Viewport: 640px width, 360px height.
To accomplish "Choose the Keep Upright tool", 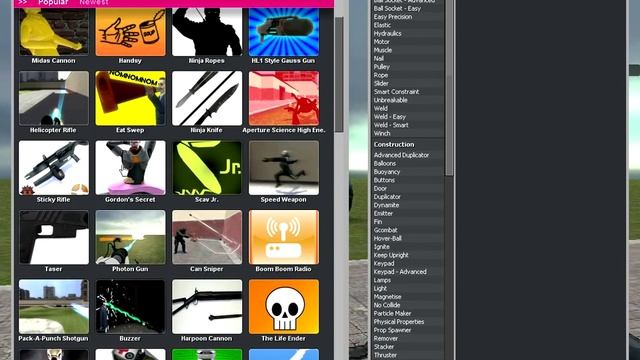I will click(x=391, y=255).
